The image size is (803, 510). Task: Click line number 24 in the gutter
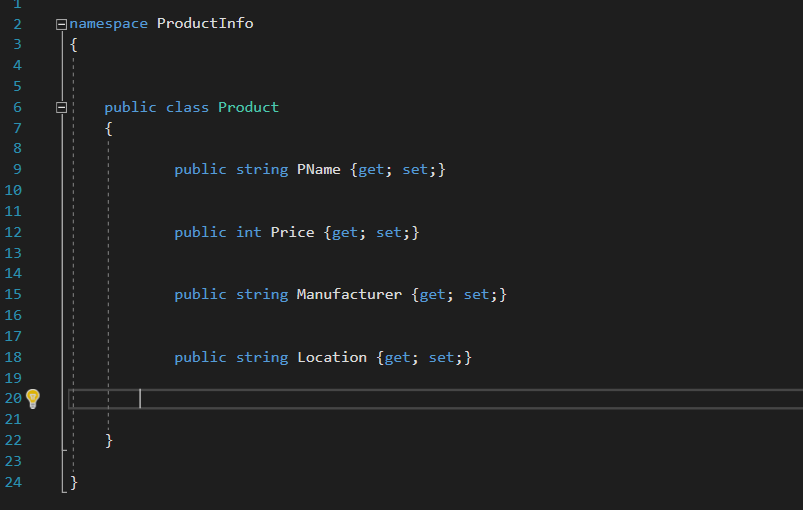click(x=13, y=482)
